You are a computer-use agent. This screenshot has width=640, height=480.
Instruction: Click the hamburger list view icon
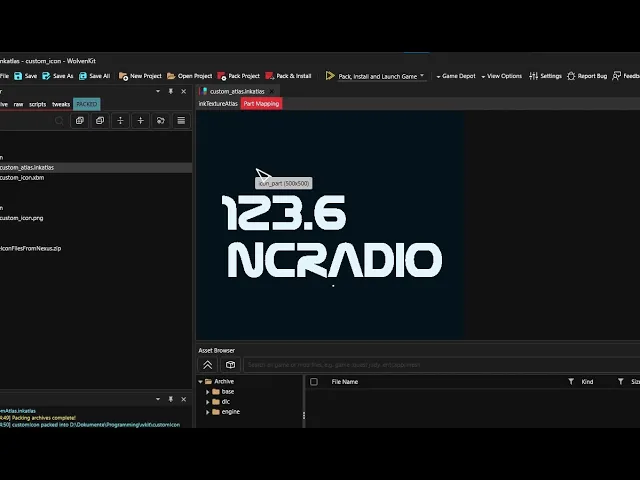click(181, 120)
